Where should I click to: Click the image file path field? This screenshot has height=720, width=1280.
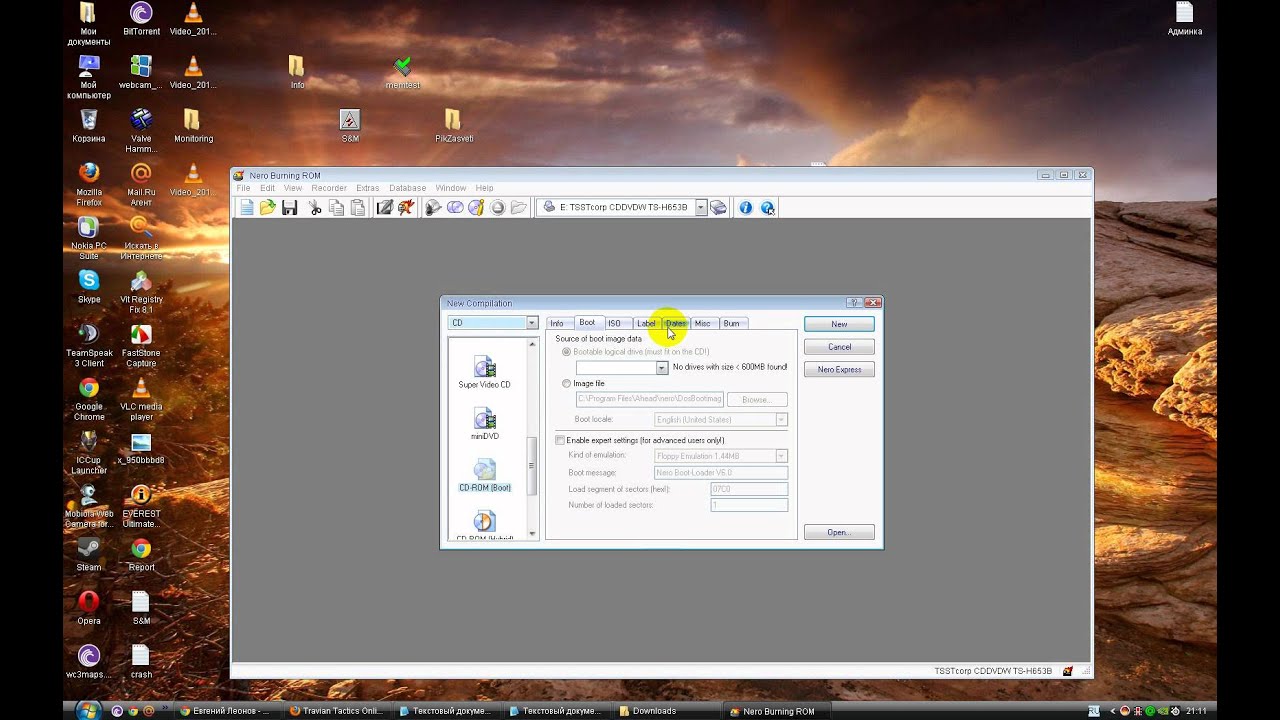[x=649, y=400]
